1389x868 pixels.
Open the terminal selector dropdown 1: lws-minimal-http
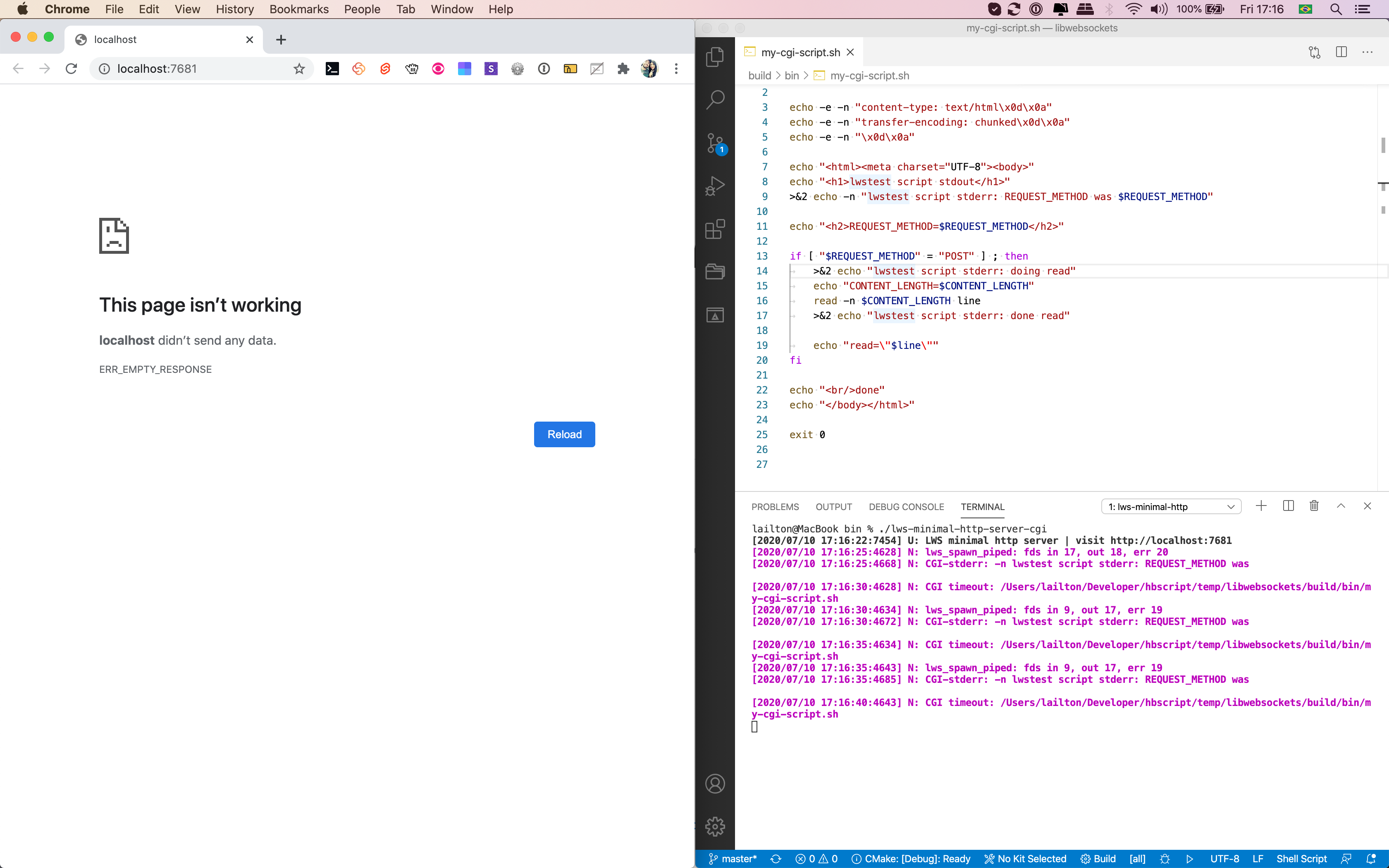click(x=1171, y=506)
